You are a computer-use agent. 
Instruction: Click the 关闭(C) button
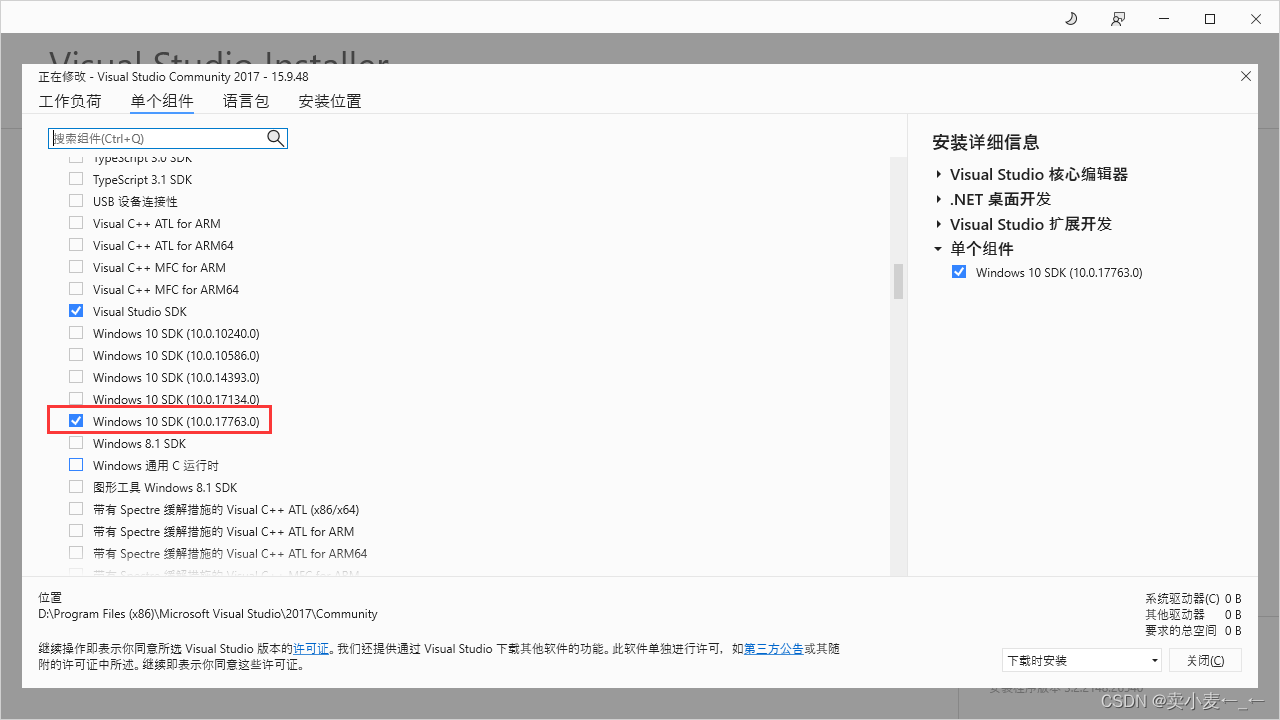pyautogui.click(x=1205, y=660)
